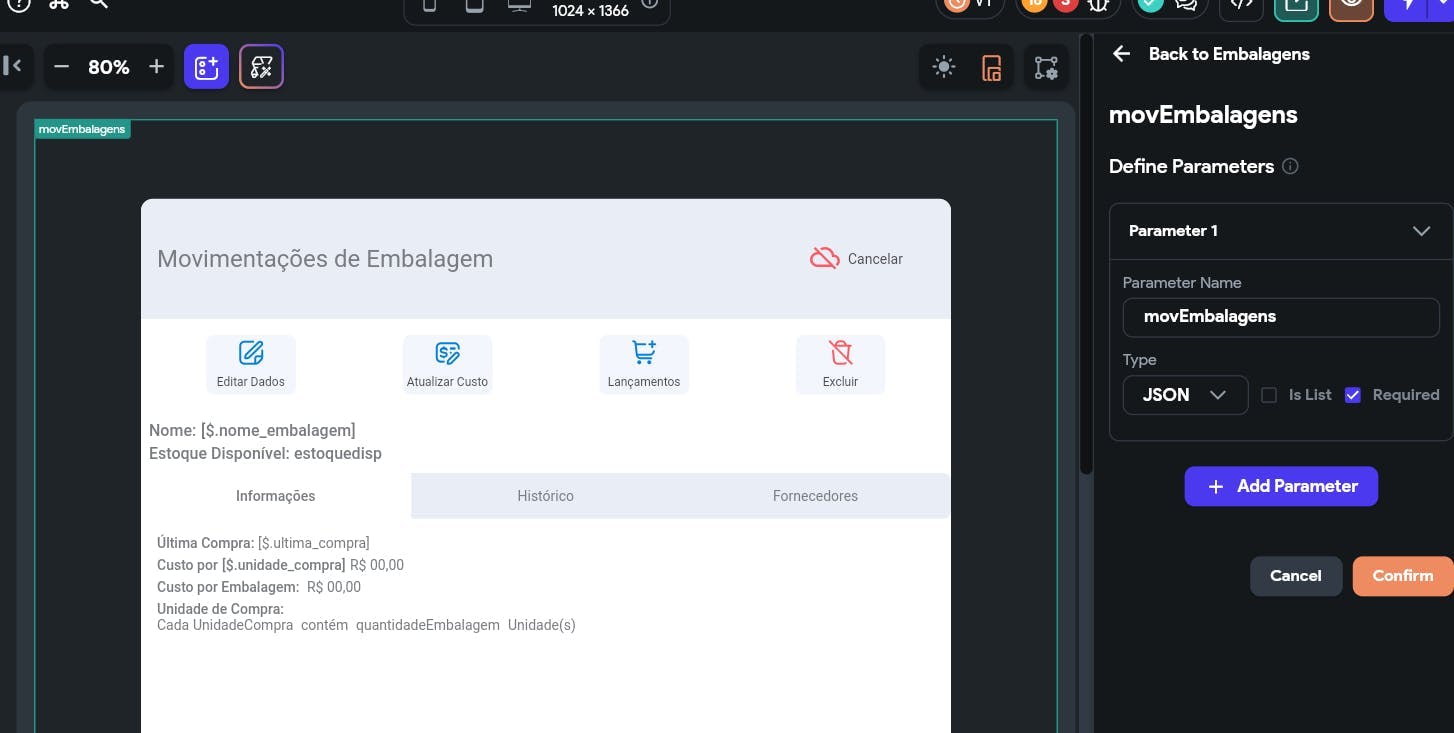The height and width of the screenshot is (733, 1454).
Task: Select the Custo por [$.unidade_compra] line
Action: tap(280, 565)
